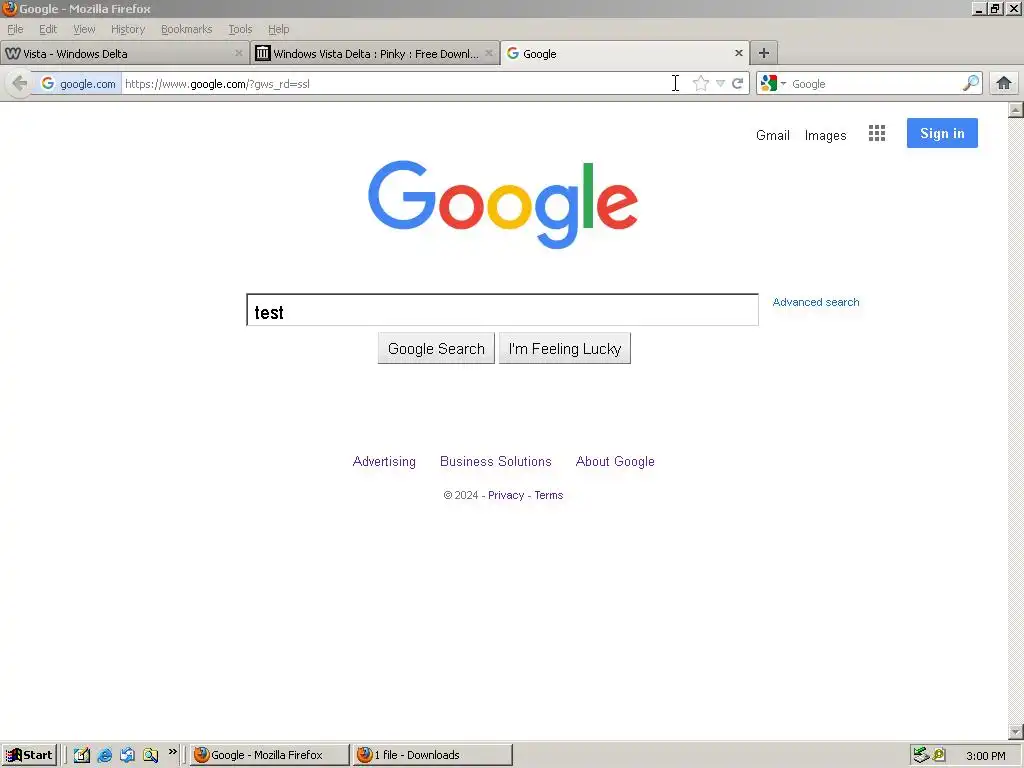
Task: Open the Help menu
Action: tap(278, 29)
